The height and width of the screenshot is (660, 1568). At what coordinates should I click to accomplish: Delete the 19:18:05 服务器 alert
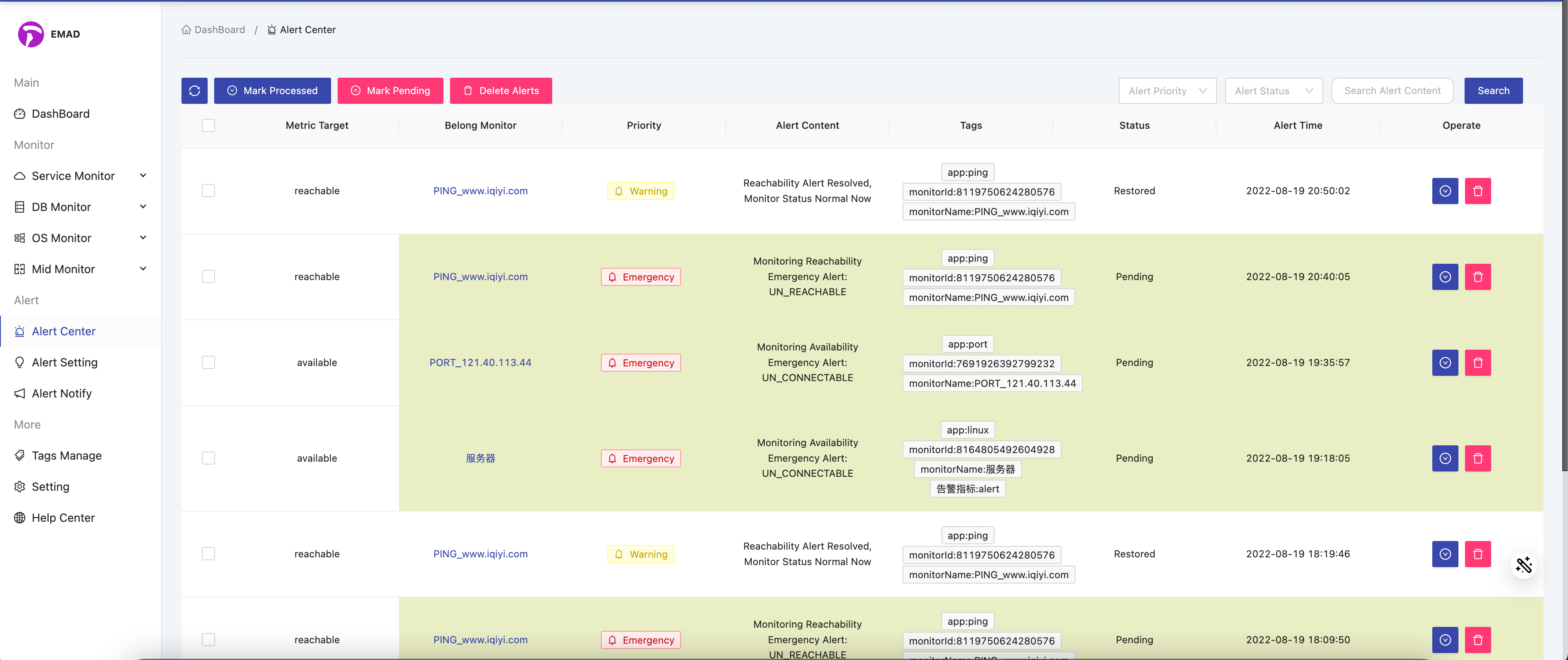click(1477, 458)
